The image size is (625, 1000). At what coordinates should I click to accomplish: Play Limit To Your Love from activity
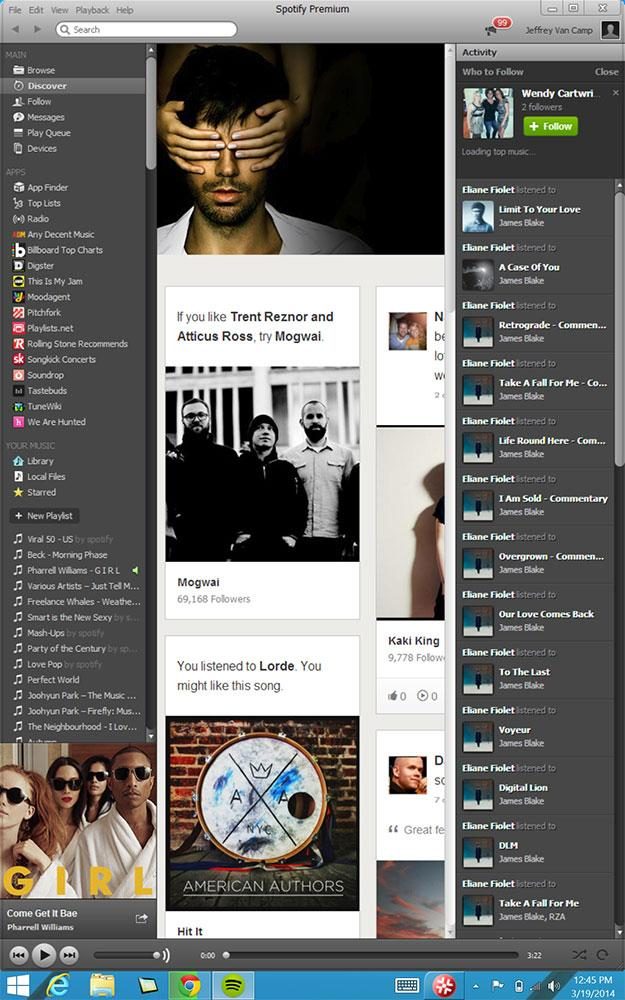(540, 209)
